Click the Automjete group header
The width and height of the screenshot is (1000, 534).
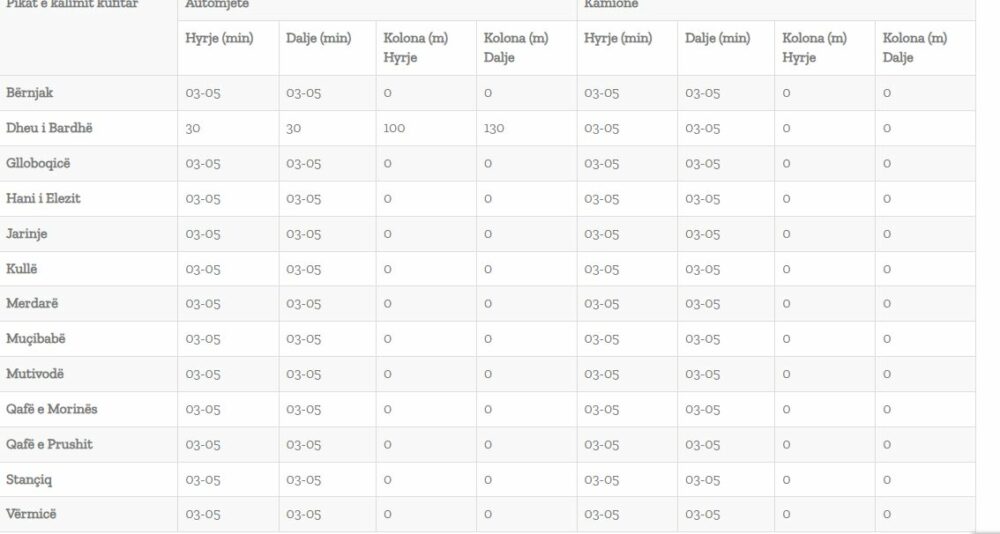point(217,5)
